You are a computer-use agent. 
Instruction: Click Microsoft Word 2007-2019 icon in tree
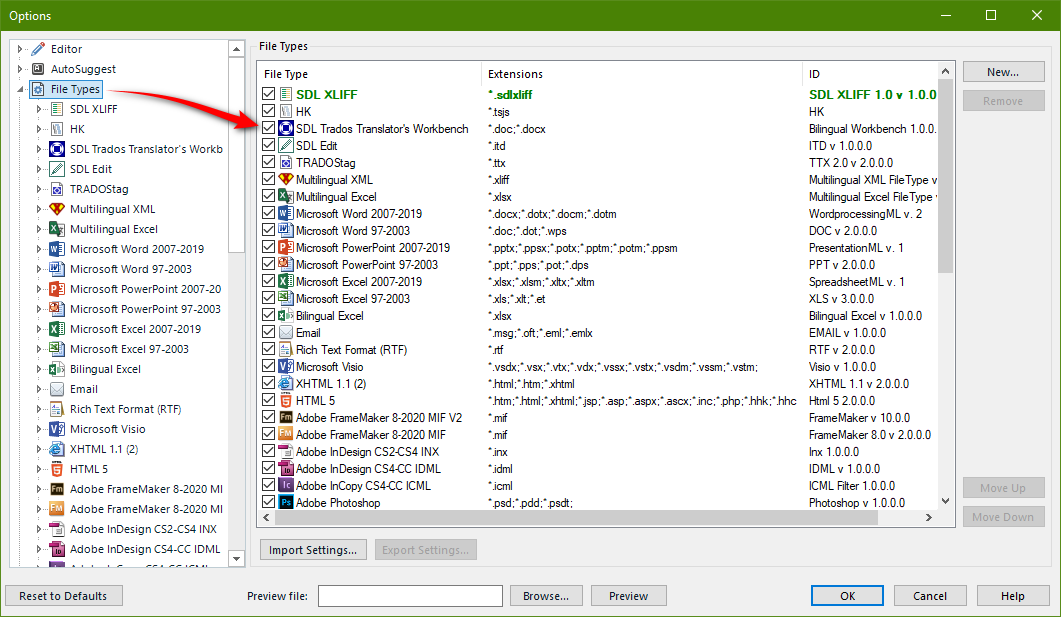click(58, 249)
